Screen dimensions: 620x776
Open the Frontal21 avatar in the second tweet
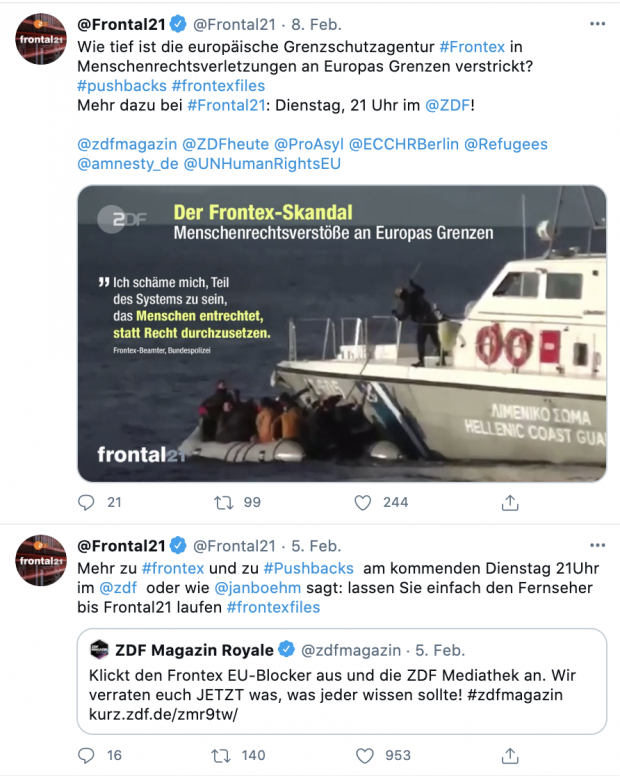coord(41,563)
